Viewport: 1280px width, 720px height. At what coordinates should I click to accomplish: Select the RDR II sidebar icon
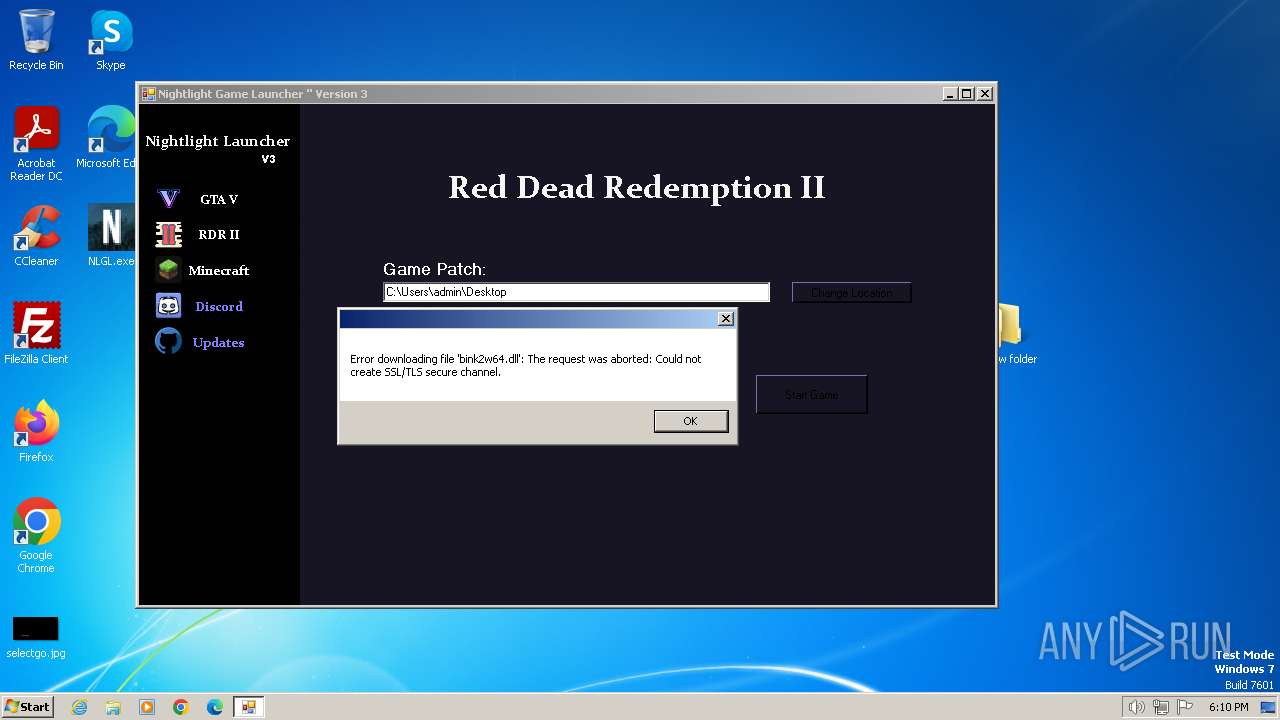pos(168,234)
